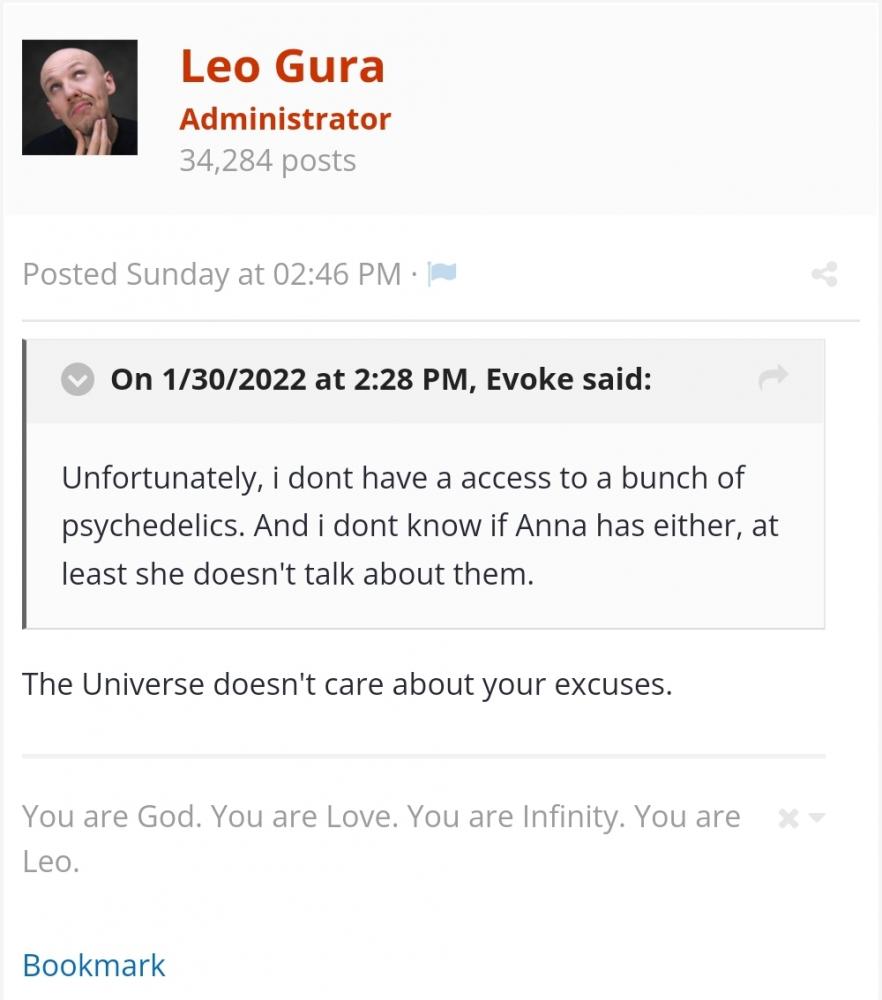Click the quoted date 1/30/2022
Screen dimensions: 882x1000
(x=235, y=379)
